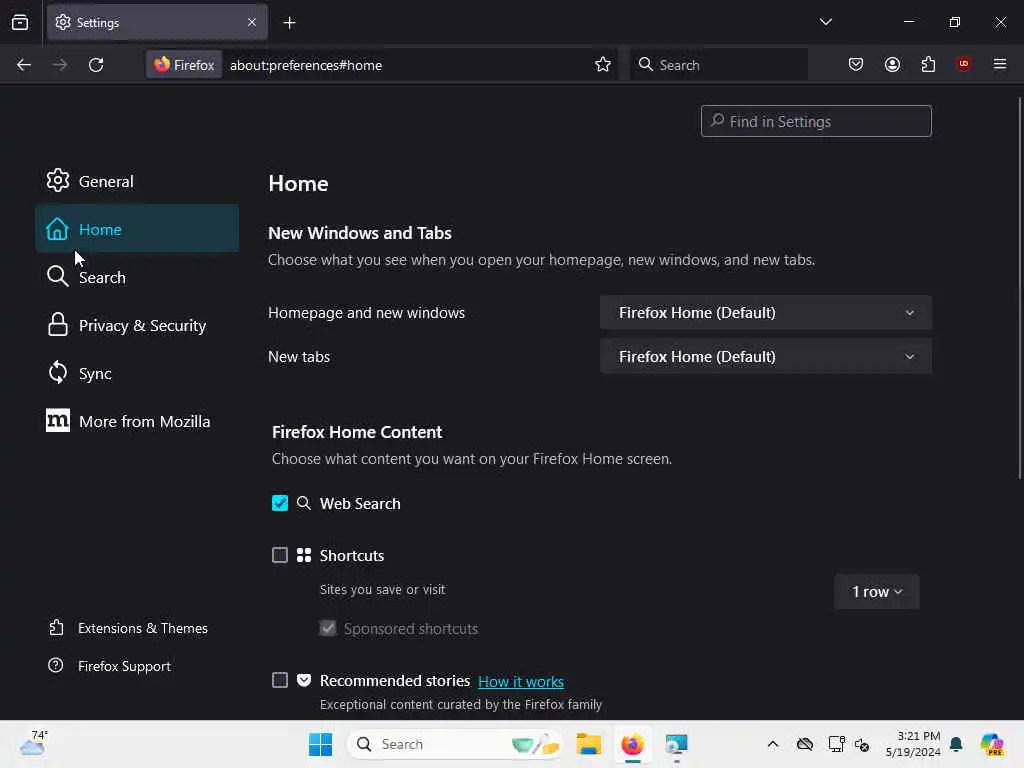Close the Settings tab
Viewport: 1024px width, 768px height.
(252, 23)
